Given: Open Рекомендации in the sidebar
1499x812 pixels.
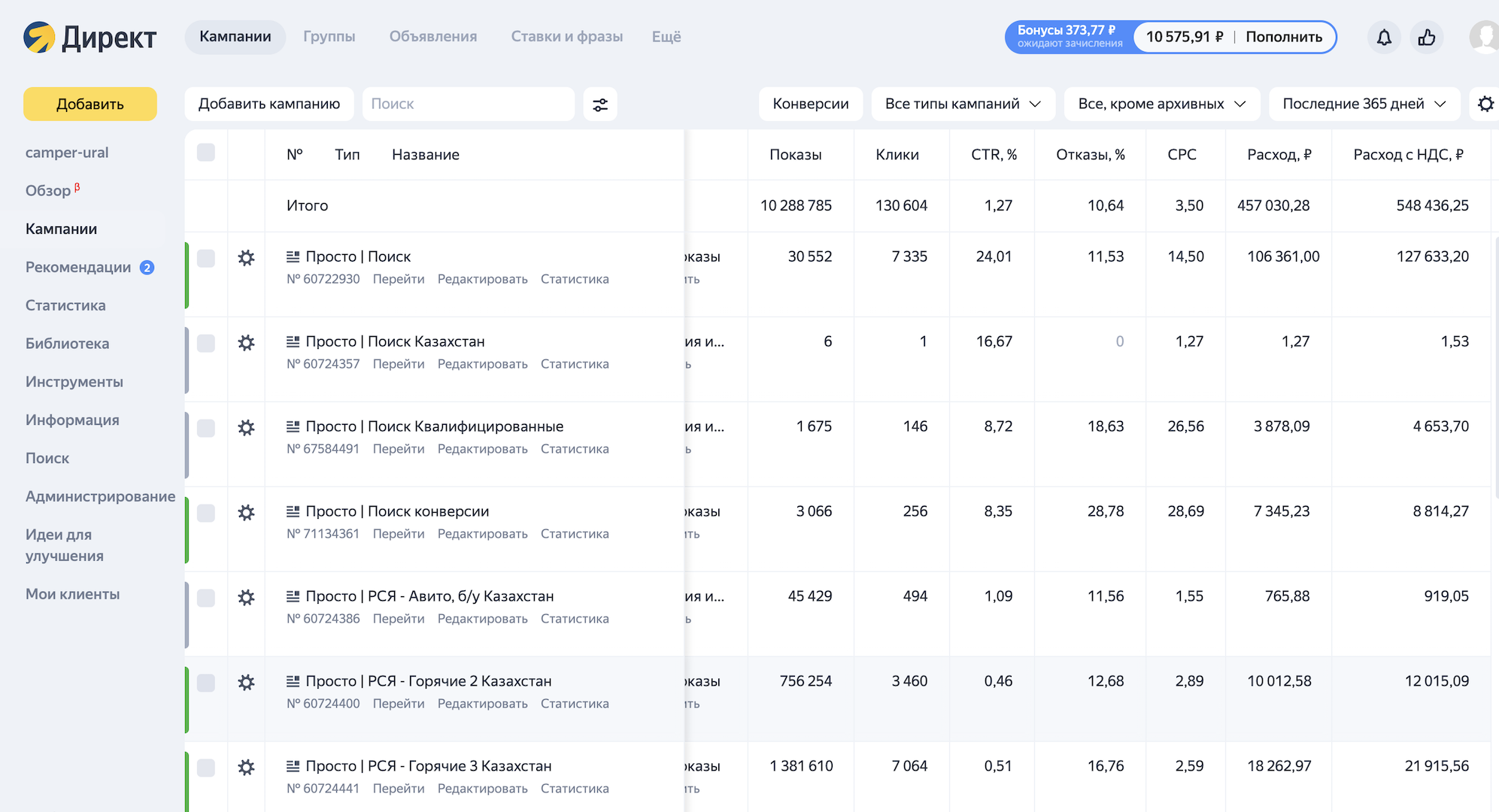Looking at the screenshot, I should (x=78, y=268).
